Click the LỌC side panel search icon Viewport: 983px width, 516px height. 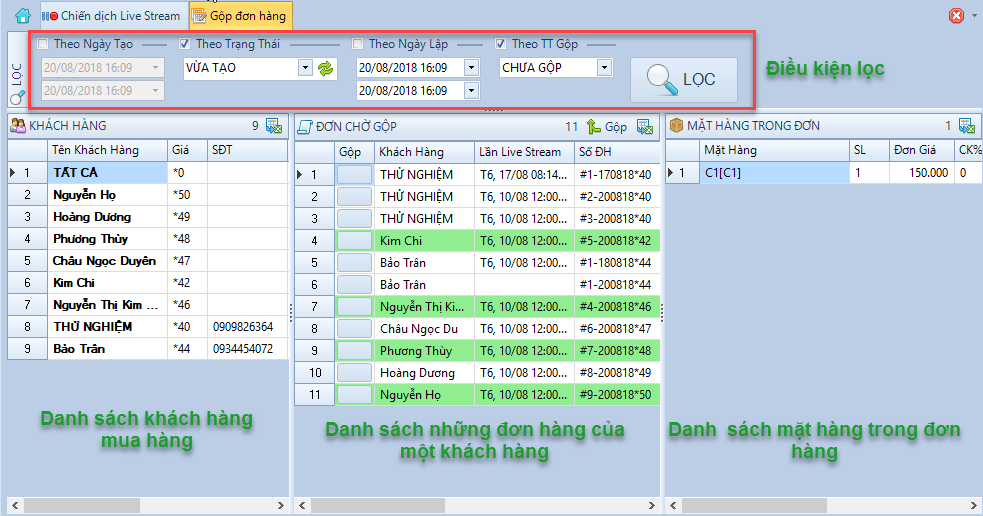tap(16, 97)
